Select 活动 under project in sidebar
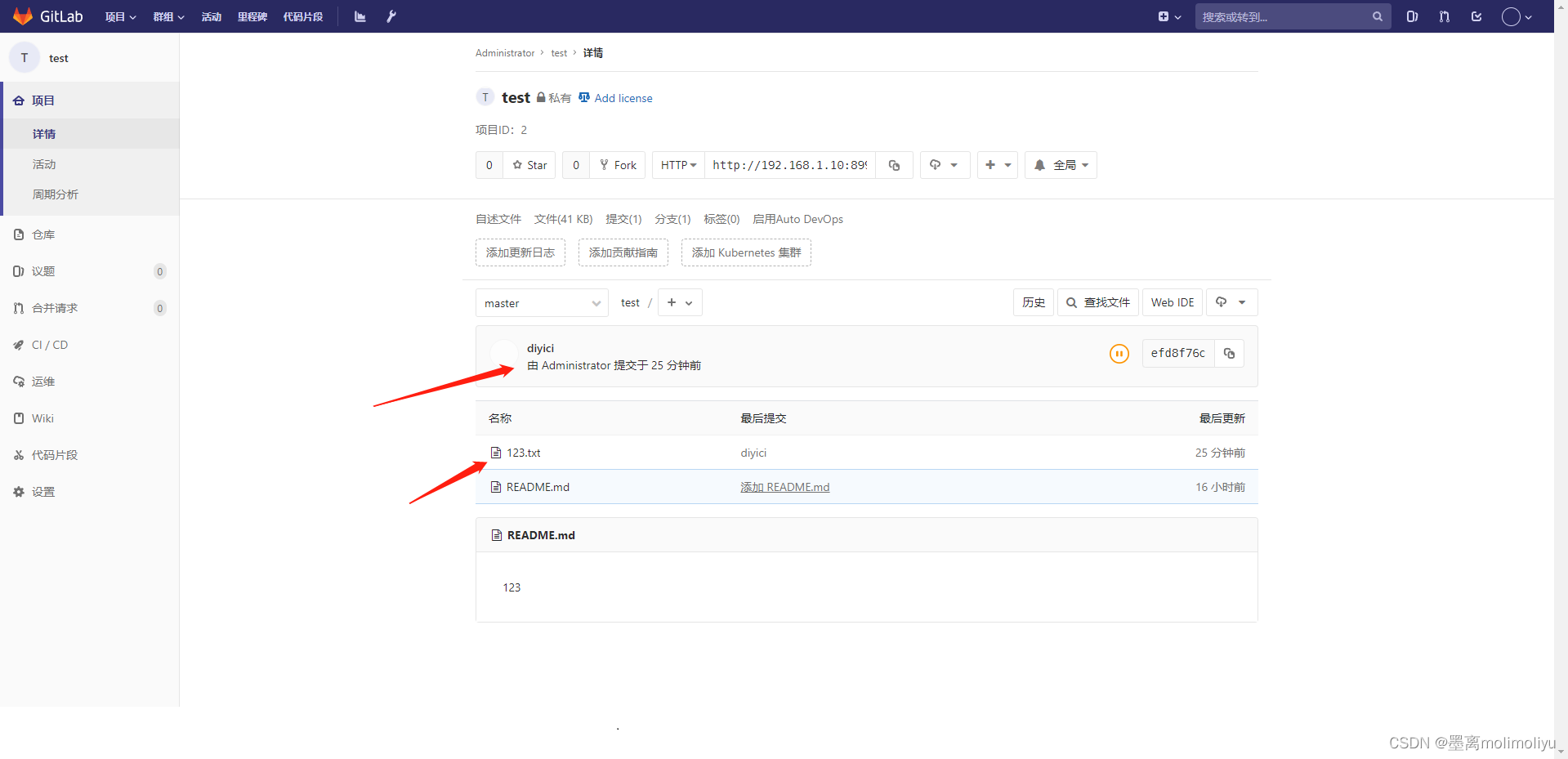Viewport: 1568px width, 759px height. 92,164
